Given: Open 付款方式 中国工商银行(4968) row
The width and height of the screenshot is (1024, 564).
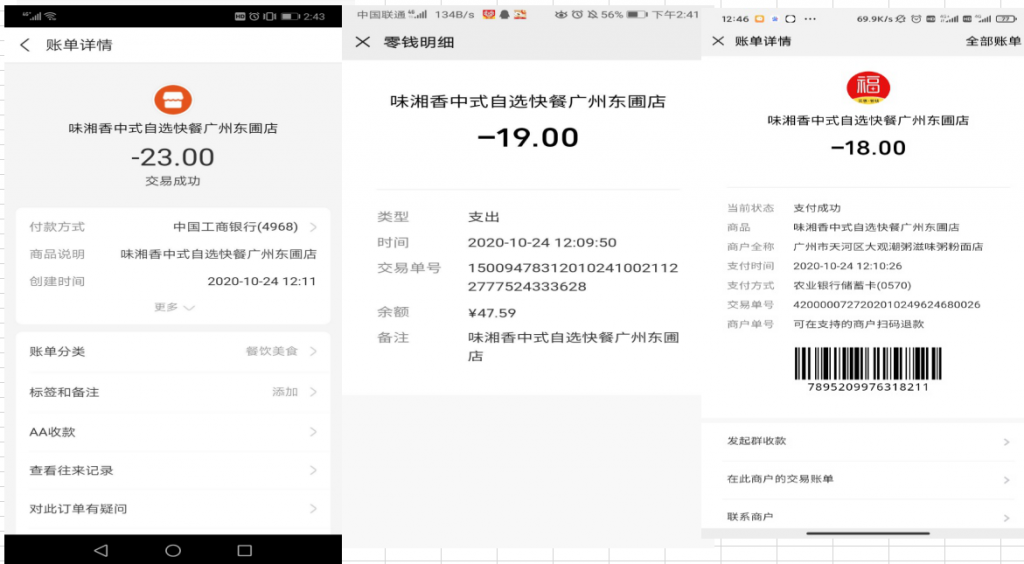Looking at the screenshot, I should coord(172,227).
